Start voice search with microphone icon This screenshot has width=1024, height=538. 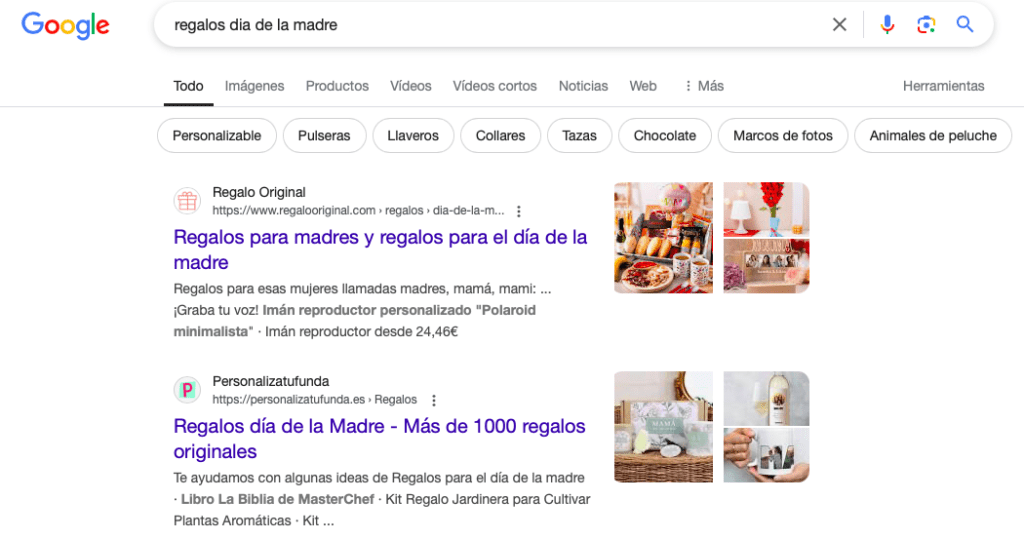[x=887, y=25]
